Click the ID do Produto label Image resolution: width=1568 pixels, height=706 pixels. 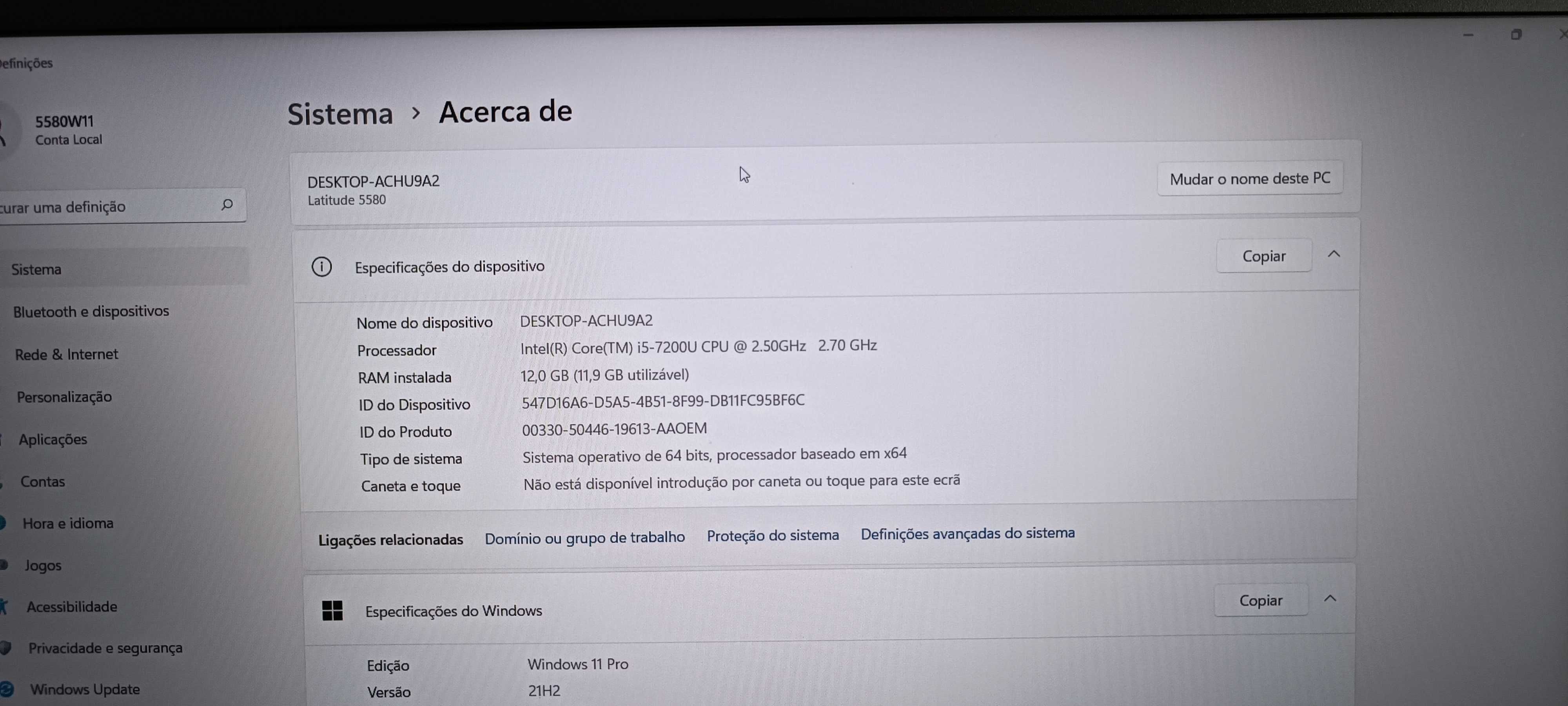pyautogui.click(x=405, y=432)
